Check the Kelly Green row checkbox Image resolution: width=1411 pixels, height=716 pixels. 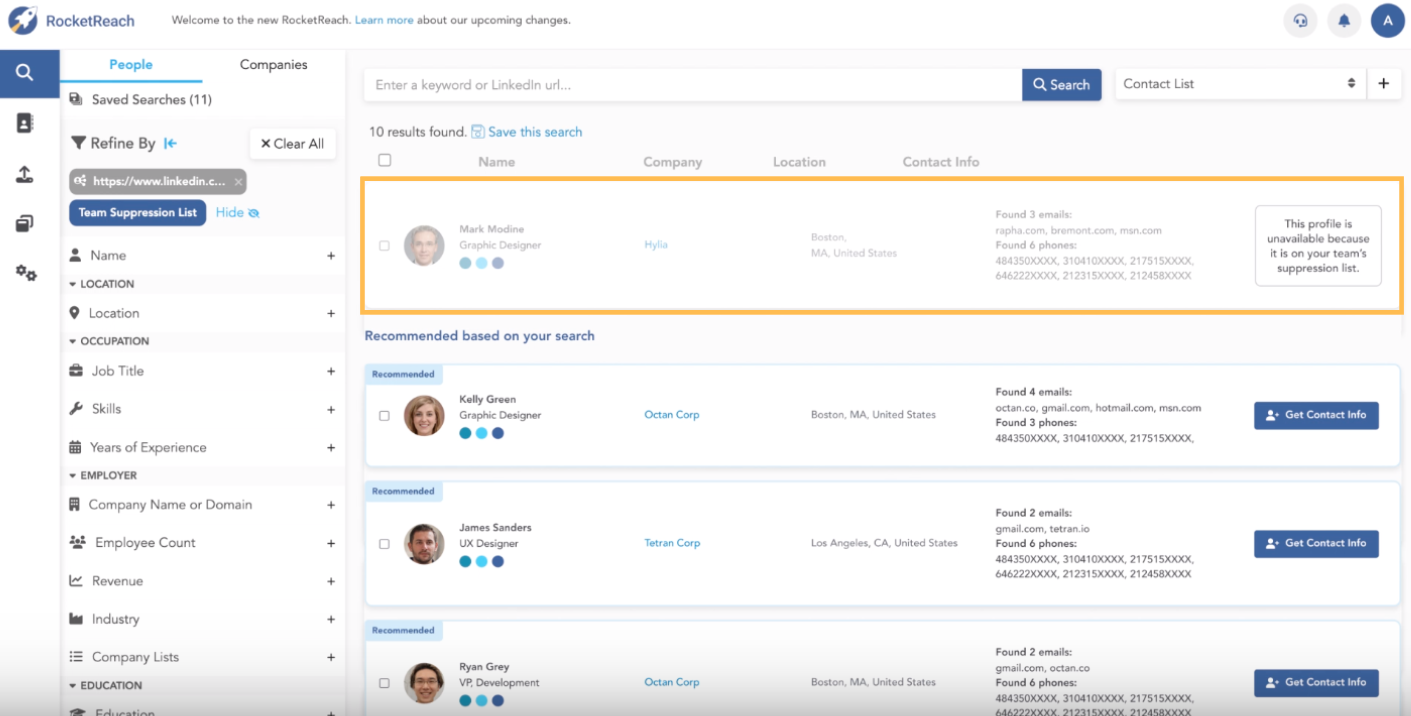pos(384,415)
